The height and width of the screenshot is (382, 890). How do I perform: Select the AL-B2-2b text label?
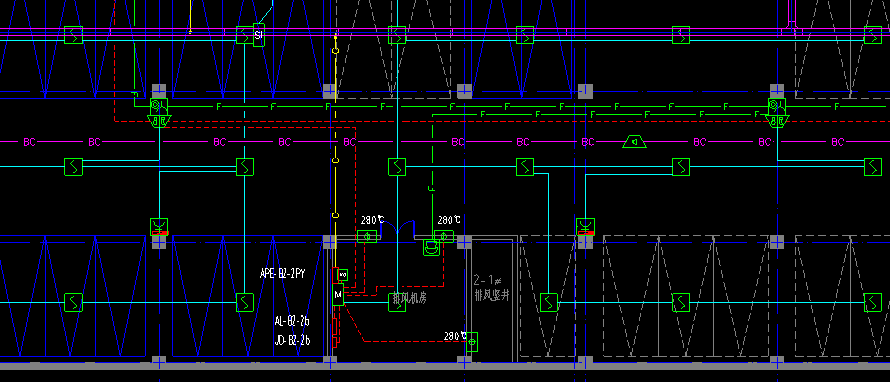(x=292, y=321)
